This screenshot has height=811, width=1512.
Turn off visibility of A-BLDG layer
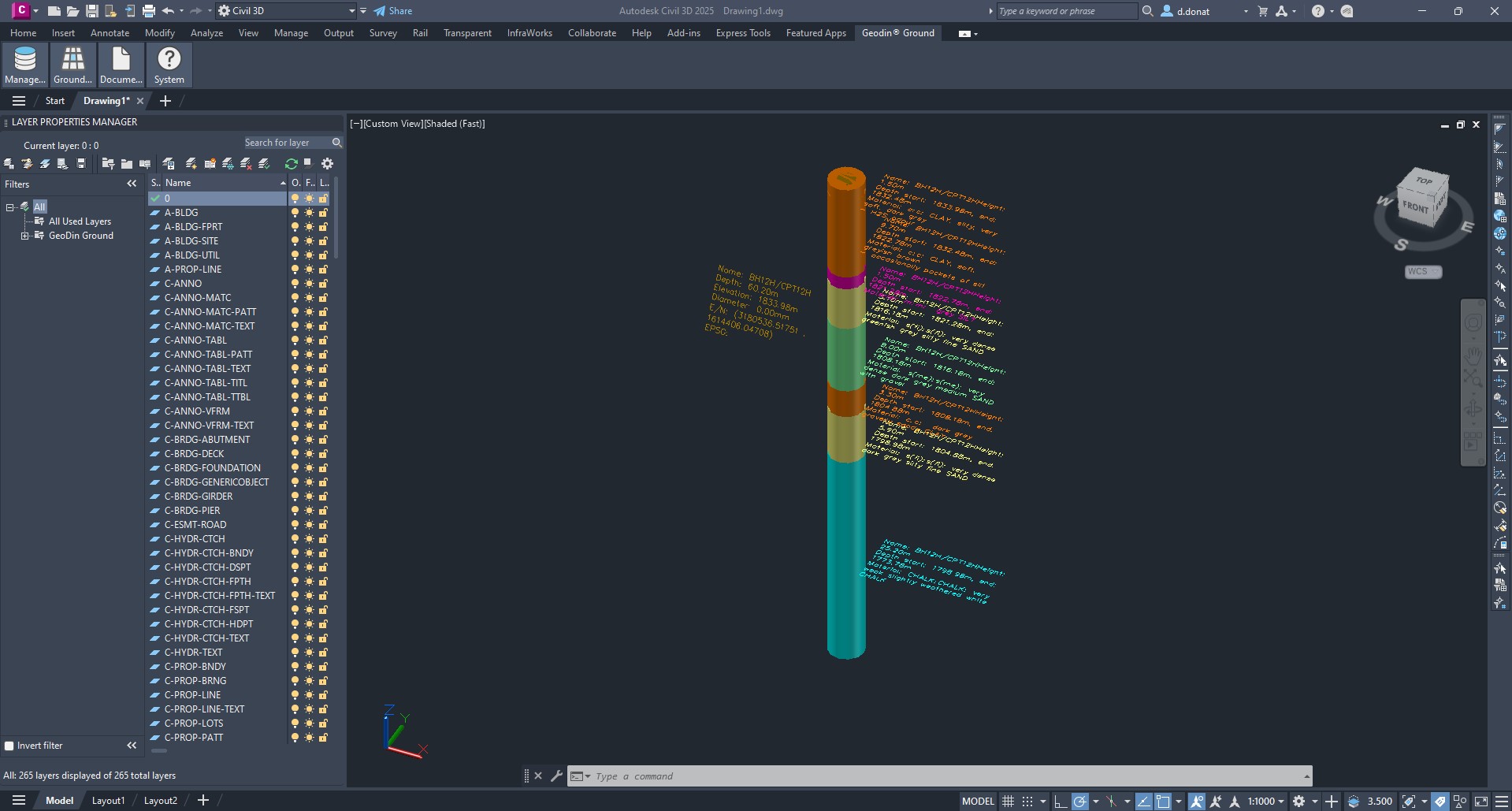point(295,213)
